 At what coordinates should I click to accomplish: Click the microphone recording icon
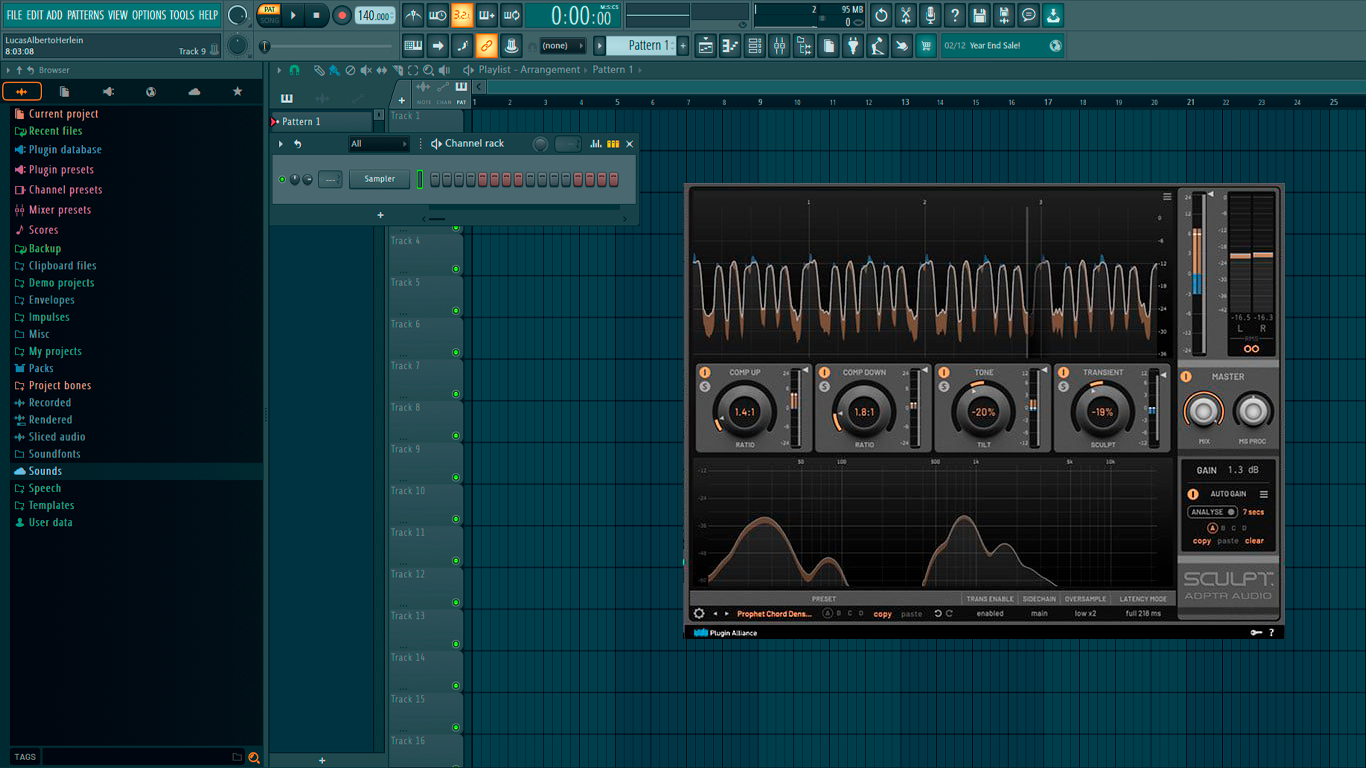pyautogui.click(x=930, y=15)
